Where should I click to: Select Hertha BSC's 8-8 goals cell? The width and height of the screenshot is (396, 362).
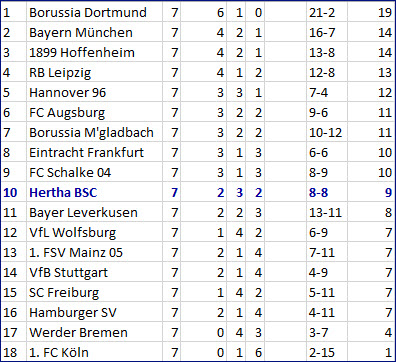[x=327, y=193]
